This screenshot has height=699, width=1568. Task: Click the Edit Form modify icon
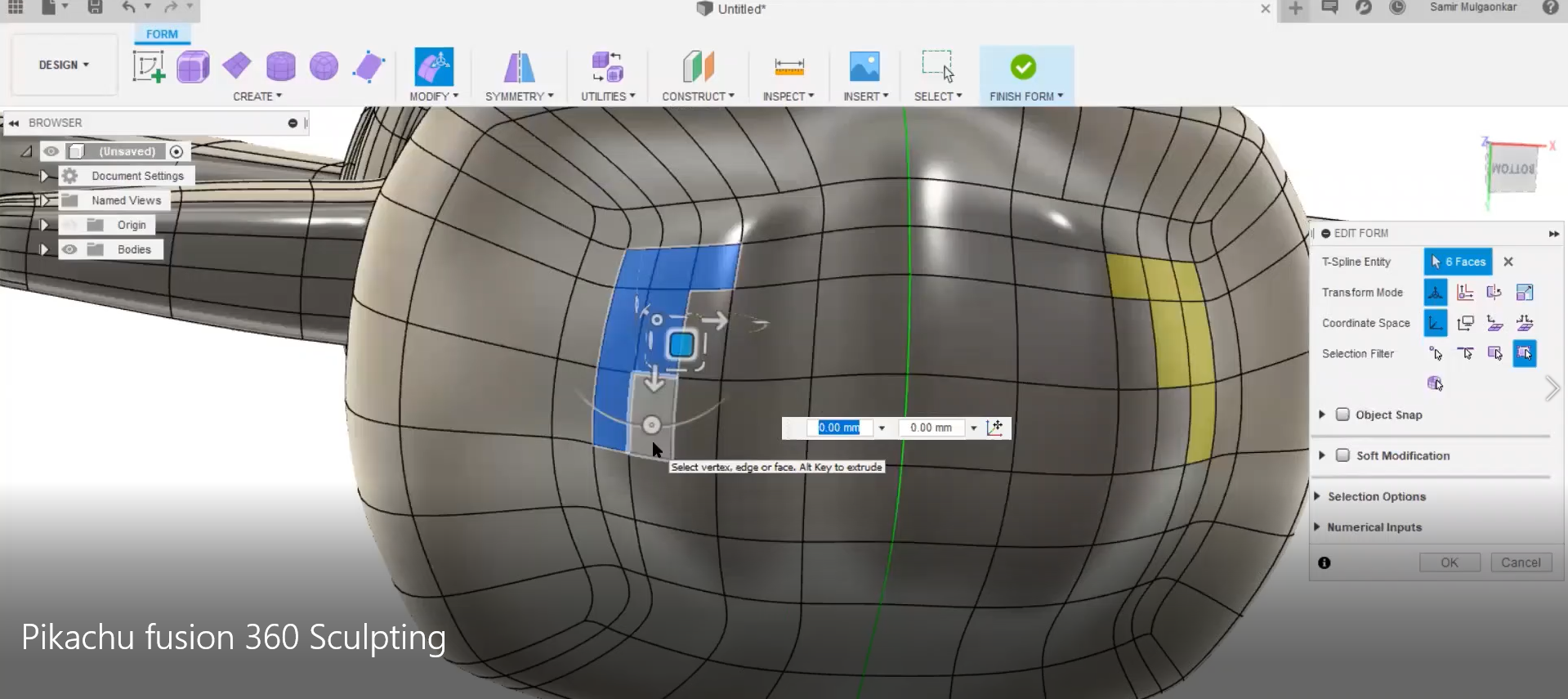tap(434, 66)
